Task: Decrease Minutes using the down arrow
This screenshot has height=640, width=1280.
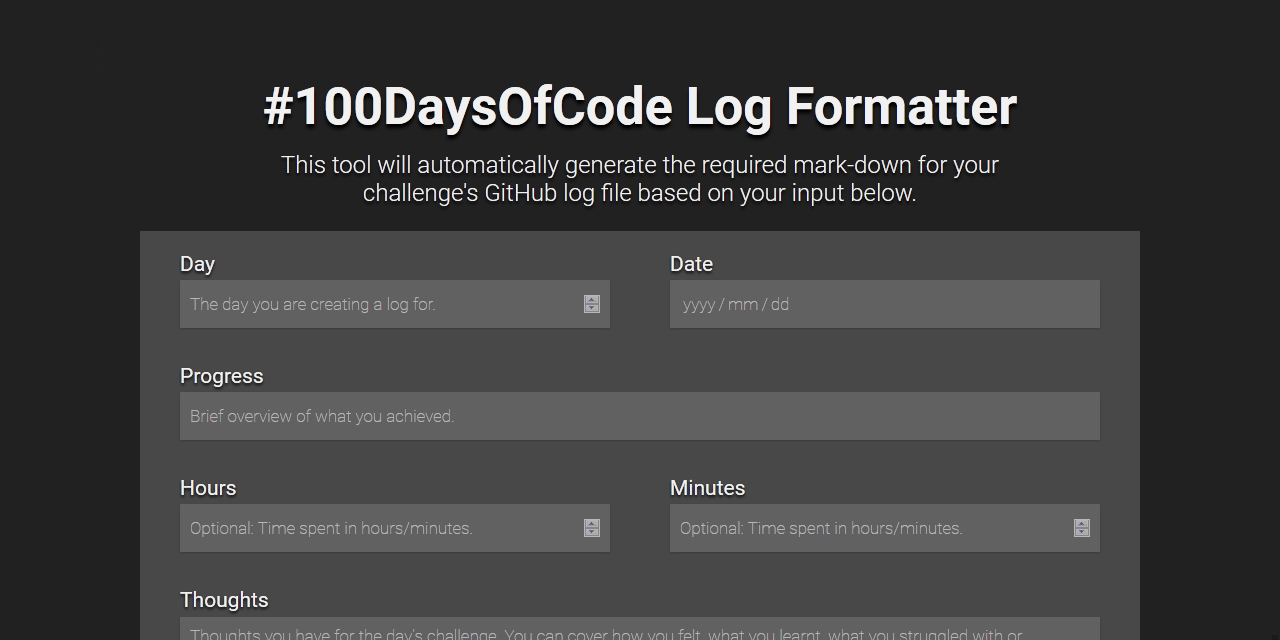Action: 1082,533
